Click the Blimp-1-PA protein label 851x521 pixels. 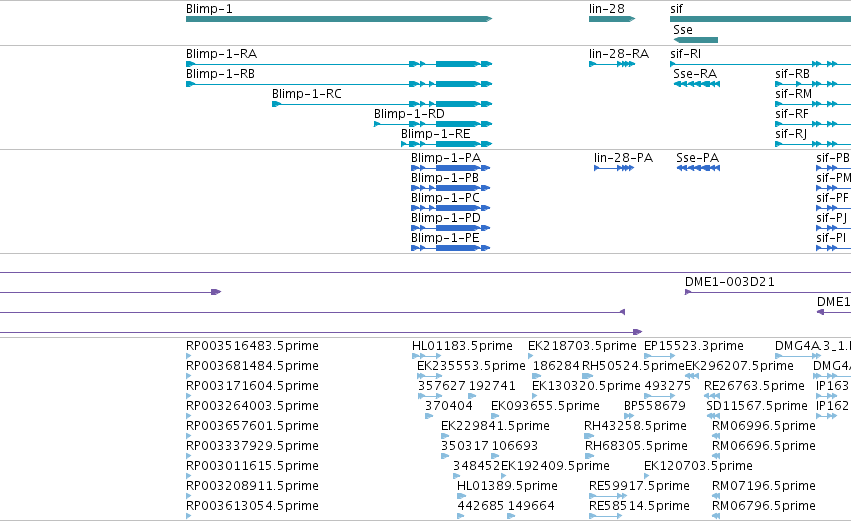[x=446, y=158]
